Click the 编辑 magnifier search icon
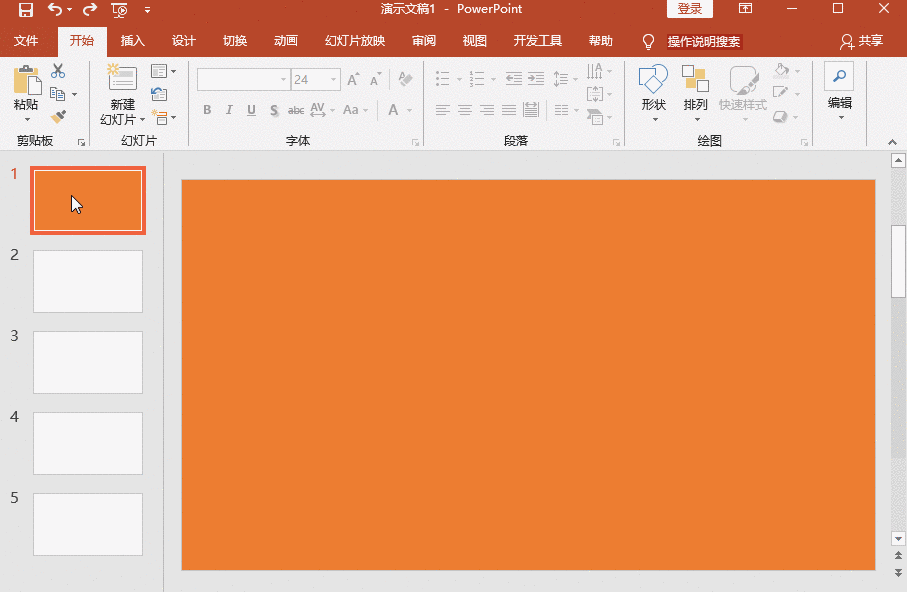The height and width of the screenshot is (592, 907). tap(839, 77)
